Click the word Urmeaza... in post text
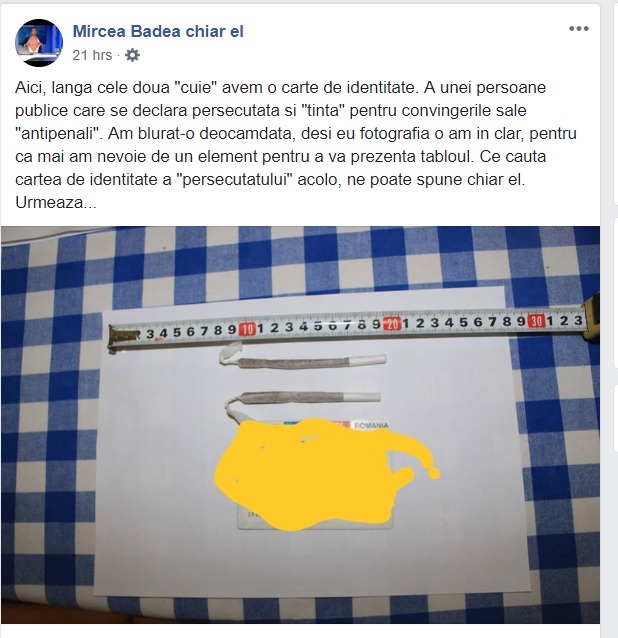 (x=56, y=202)
